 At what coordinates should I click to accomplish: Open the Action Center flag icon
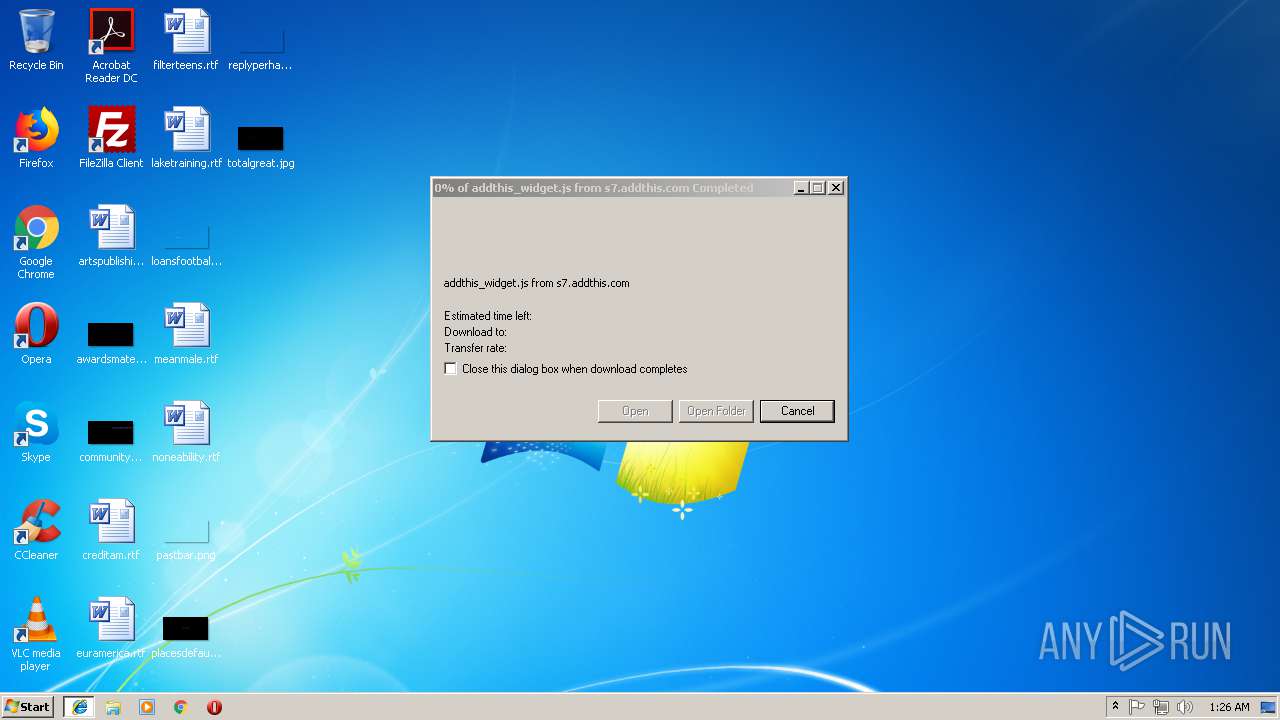click(1137, 707)
